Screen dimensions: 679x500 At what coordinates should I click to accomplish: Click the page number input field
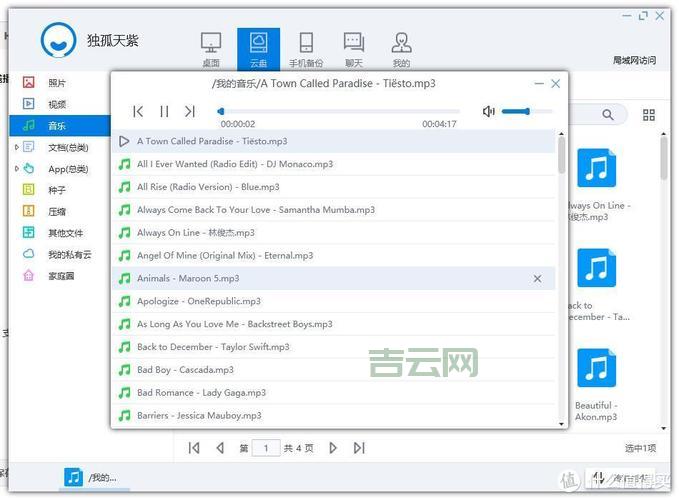tap(266, 448)
